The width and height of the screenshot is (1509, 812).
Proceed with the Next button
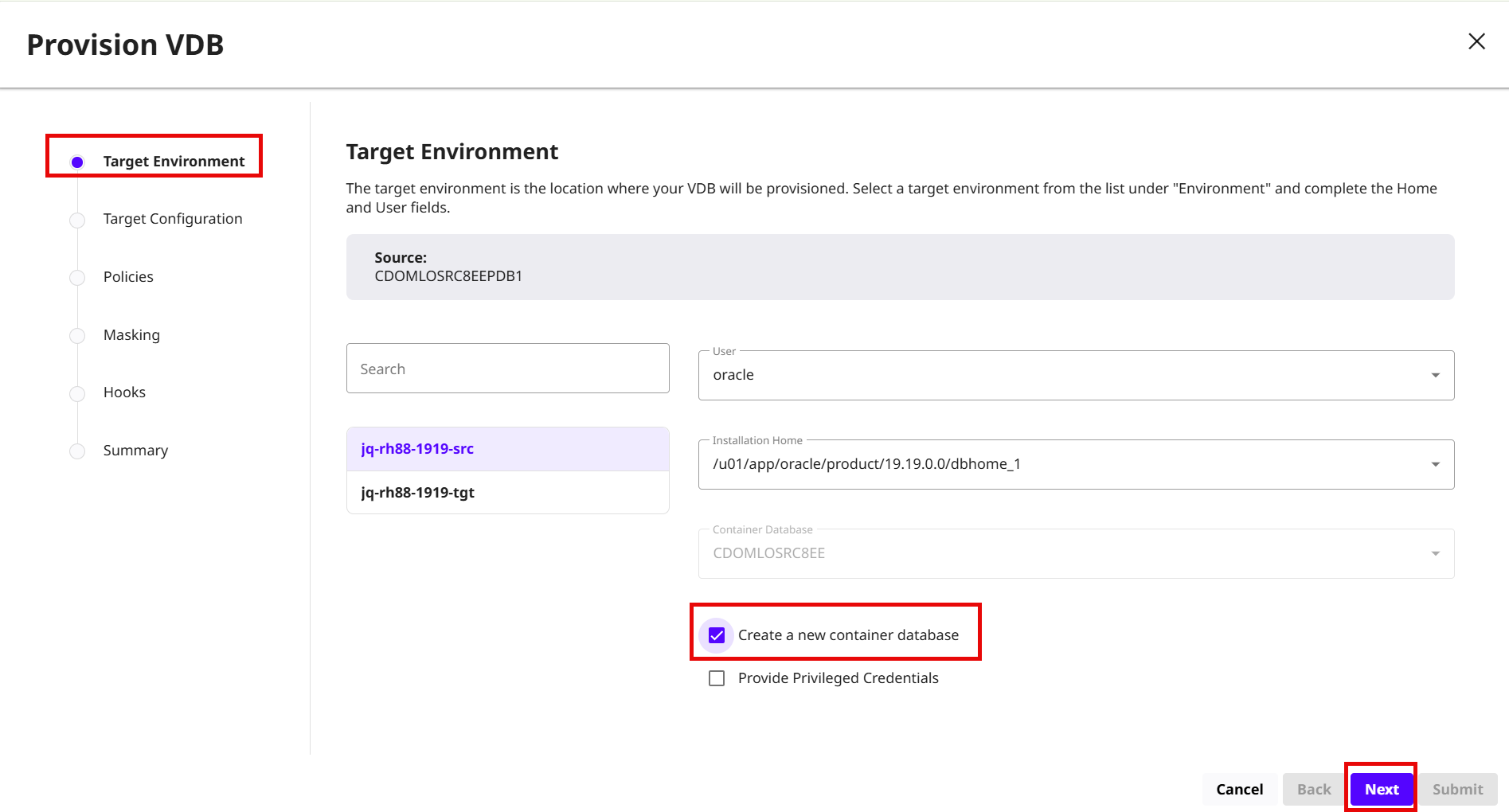tap(1382, 789)
